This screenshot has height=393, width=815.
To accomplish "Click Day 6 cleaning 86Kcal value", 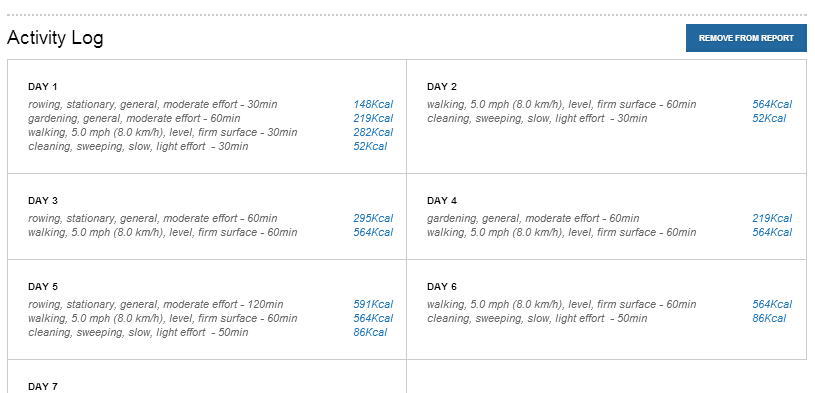I will tap(769, 318).
